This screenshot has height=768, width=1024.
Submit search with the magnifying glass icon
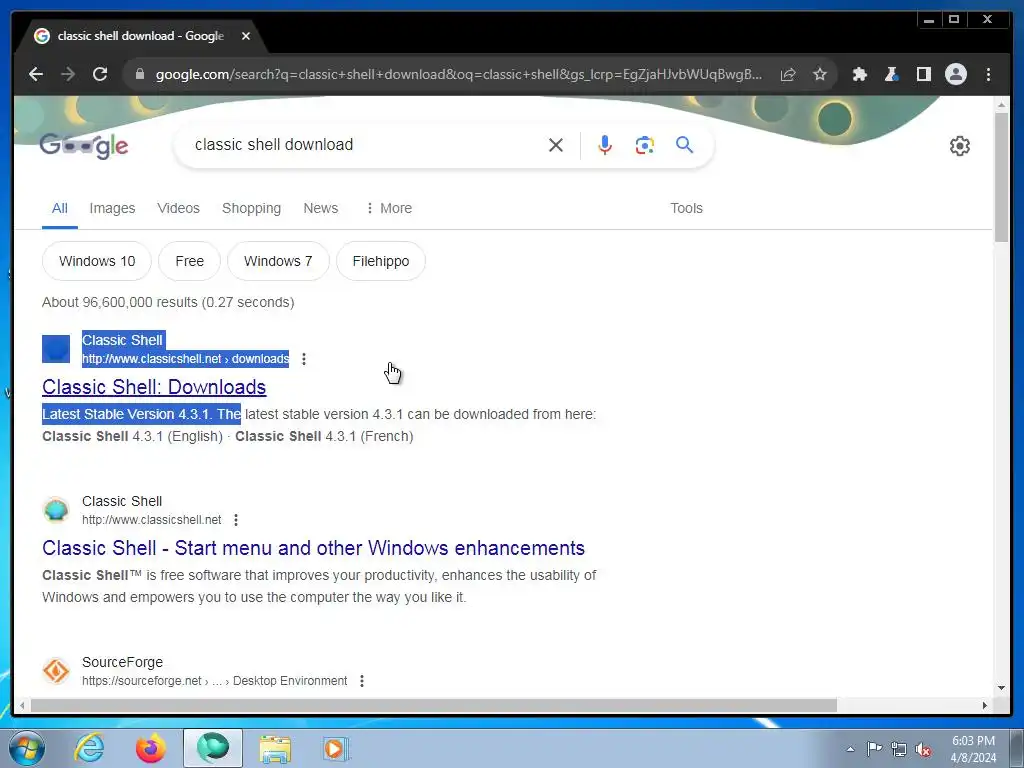[x=684, y=144]
